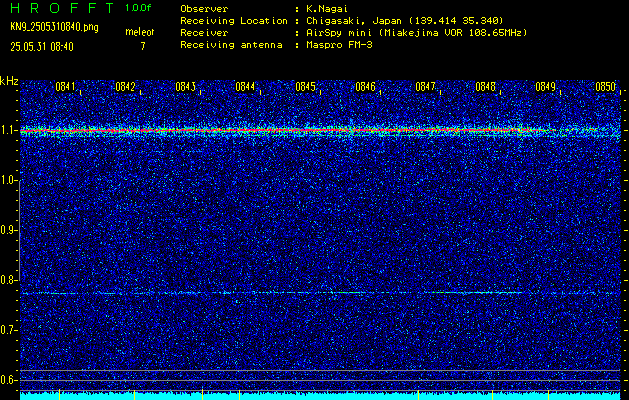Click the Observer field label
This screenshot has width=629, height=400.
[x=204, y=8]
